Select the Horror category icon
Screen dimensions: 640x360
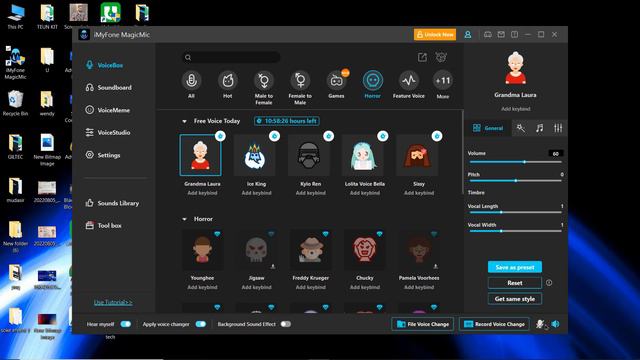pos(373,81)
